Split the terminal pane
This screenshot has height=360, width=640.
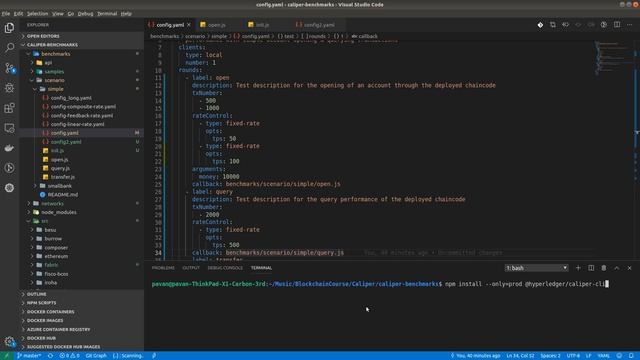click(x=591, y=268)
